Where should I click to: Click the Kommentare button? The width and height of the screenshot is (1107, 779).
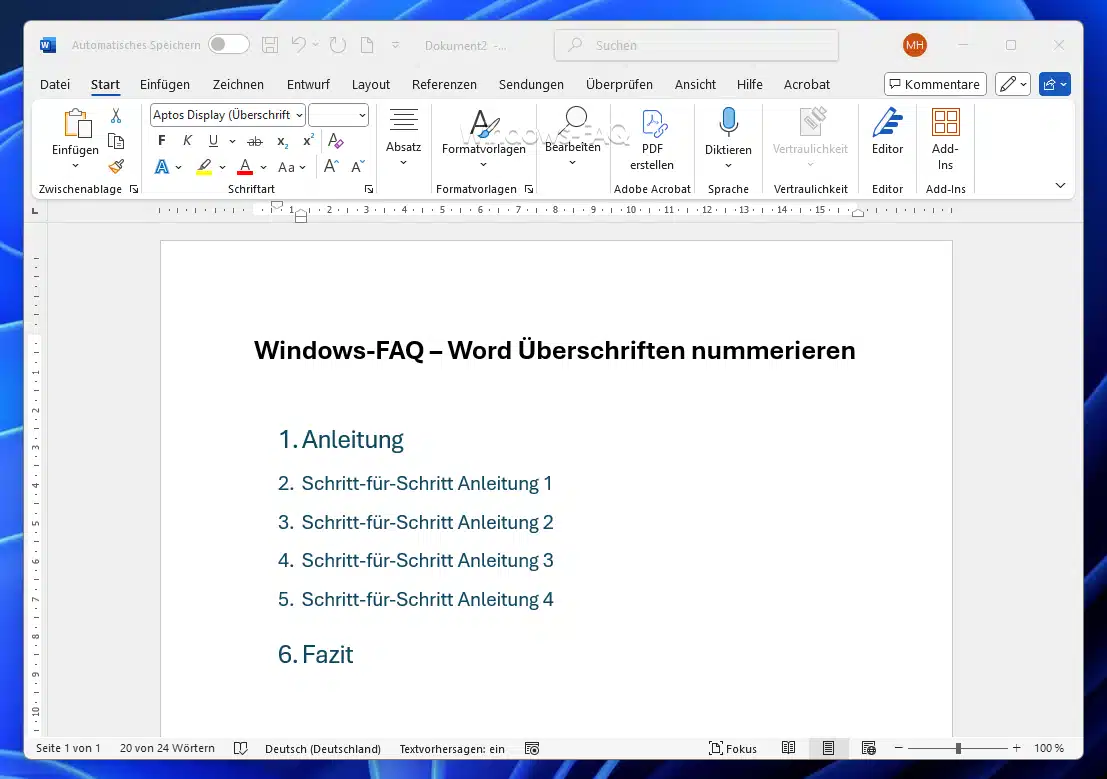click(x=935, y=85)
